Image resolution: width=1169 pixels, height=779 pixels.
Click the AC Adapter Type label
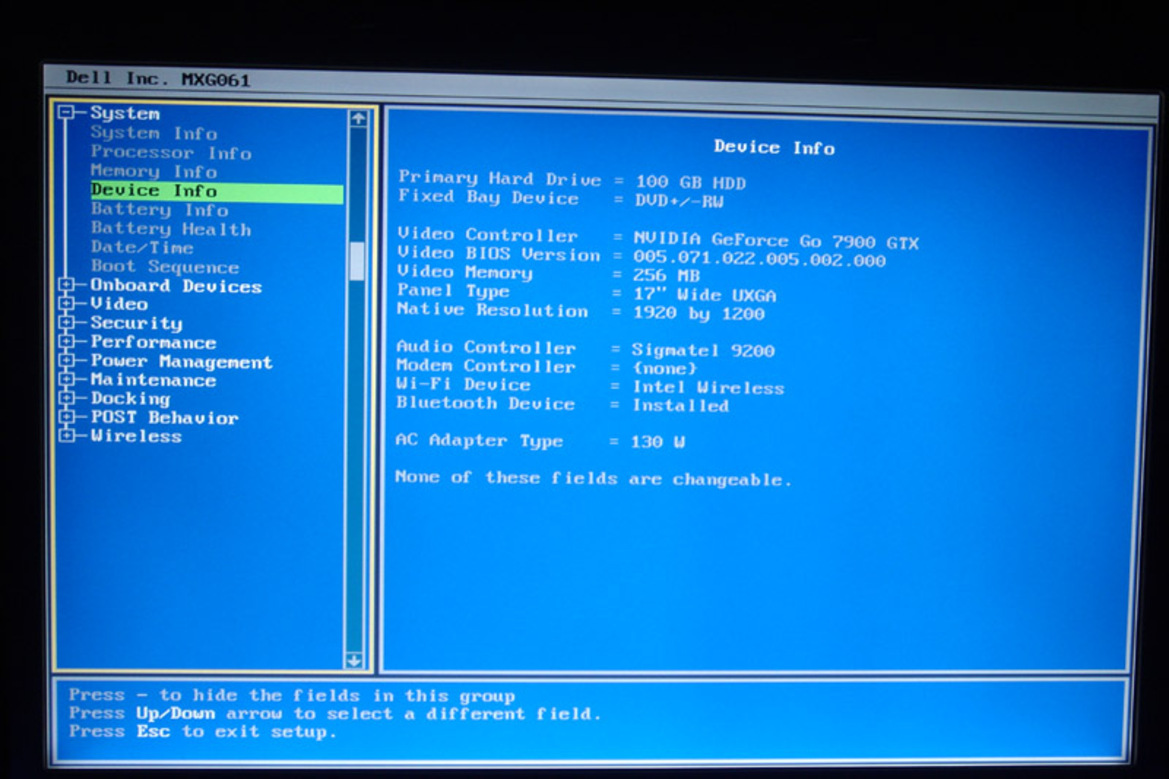[479, 441]
